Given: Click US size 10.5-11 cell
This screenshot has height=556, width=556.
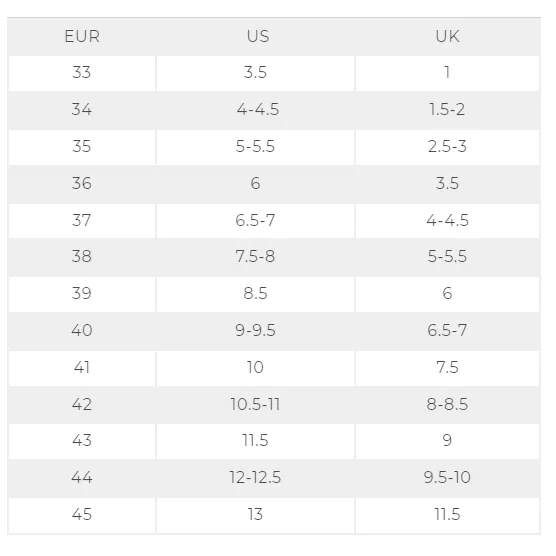Looking at the screenshot, I should coord(255,405).
